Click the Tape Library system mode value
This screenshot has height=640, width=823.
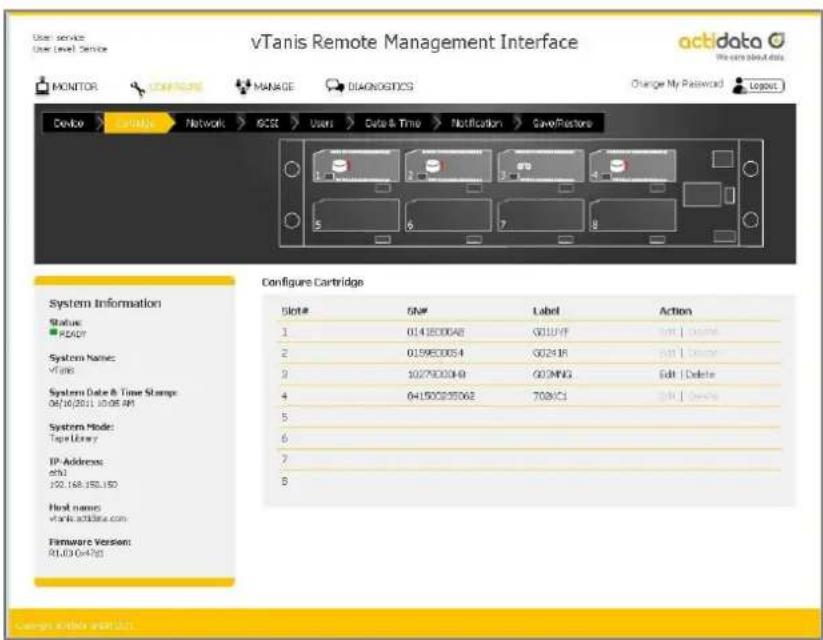(x=73, y=438)
